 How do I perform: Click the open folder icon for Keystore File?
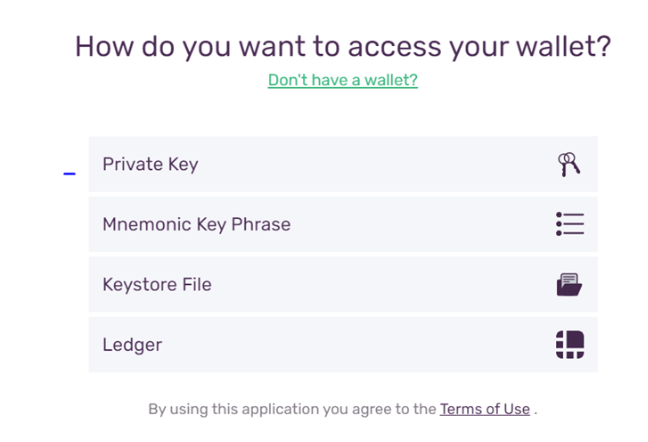click(x=569, y=285)
